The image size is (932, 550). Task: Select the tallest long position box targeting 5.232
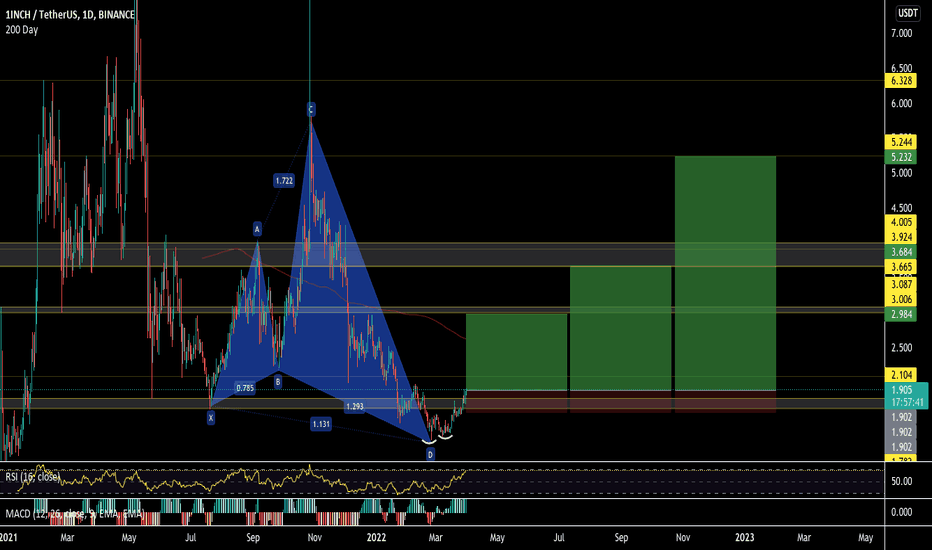(x=725, y=284)
